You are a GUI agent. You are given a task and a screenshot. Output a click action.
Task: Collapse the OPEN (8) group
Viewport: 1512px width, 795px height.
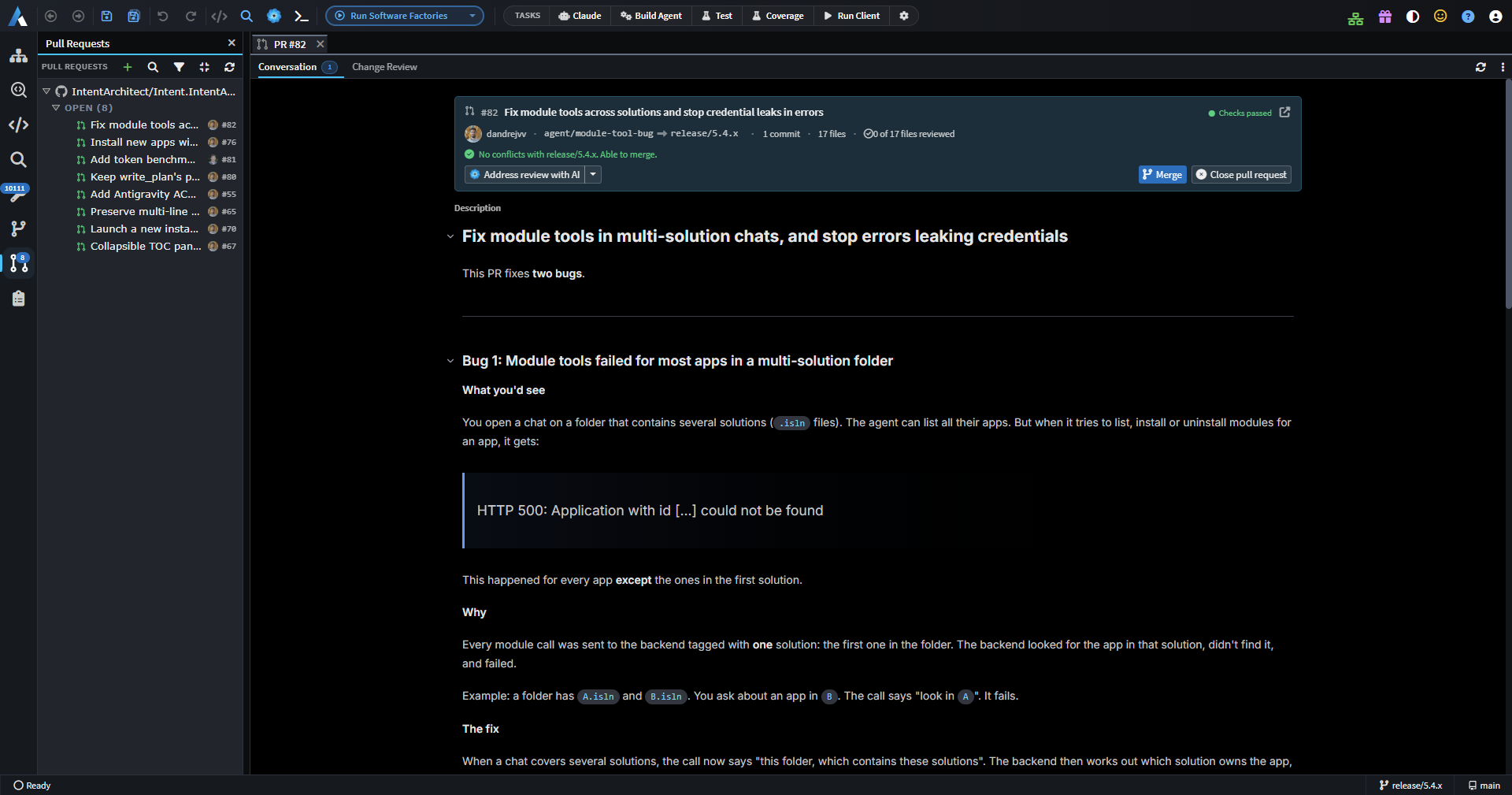pos(56,108)
